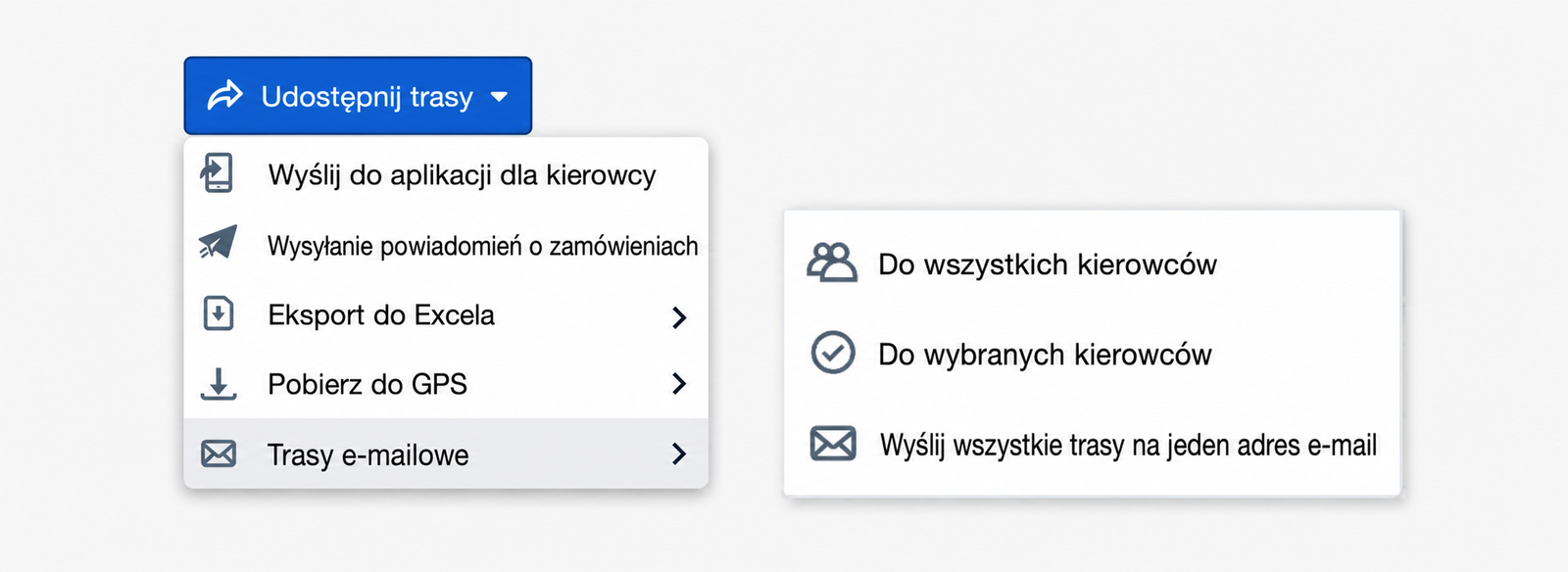Click the envelope icon beside Trasy e-mailowe
Viewport: 1568px width, 572px height.
pyautogui.click(x=218, y=453)
